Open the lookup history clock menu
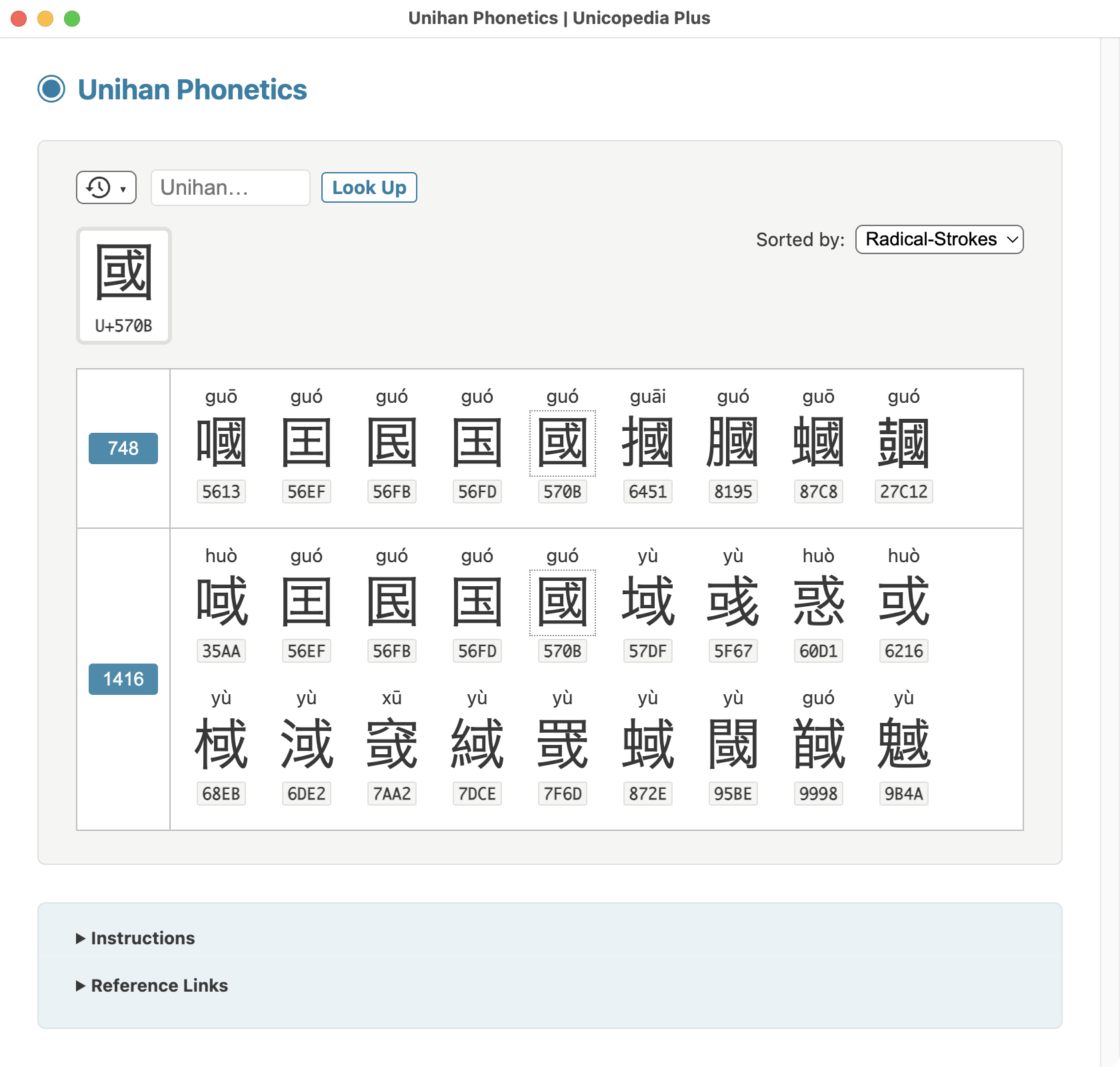The width and height of the screenshot is (1120, 1067). (106, 187)
